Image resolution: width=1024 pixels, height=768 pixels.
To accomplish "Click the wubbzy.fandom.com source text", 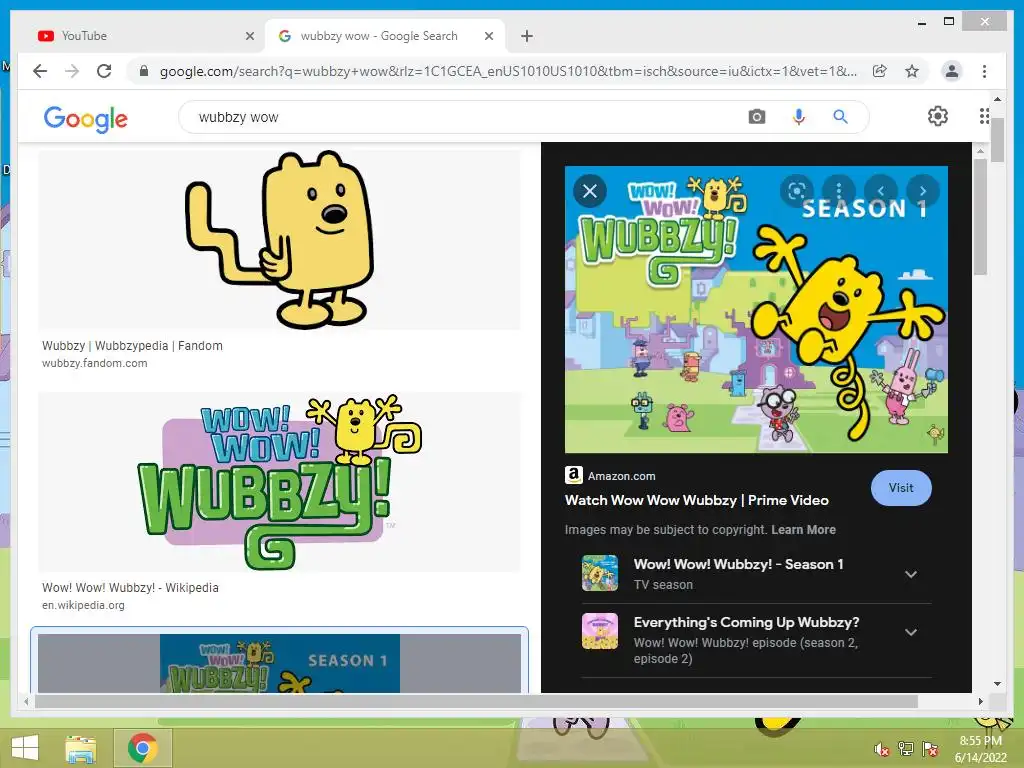I will 95,363.
